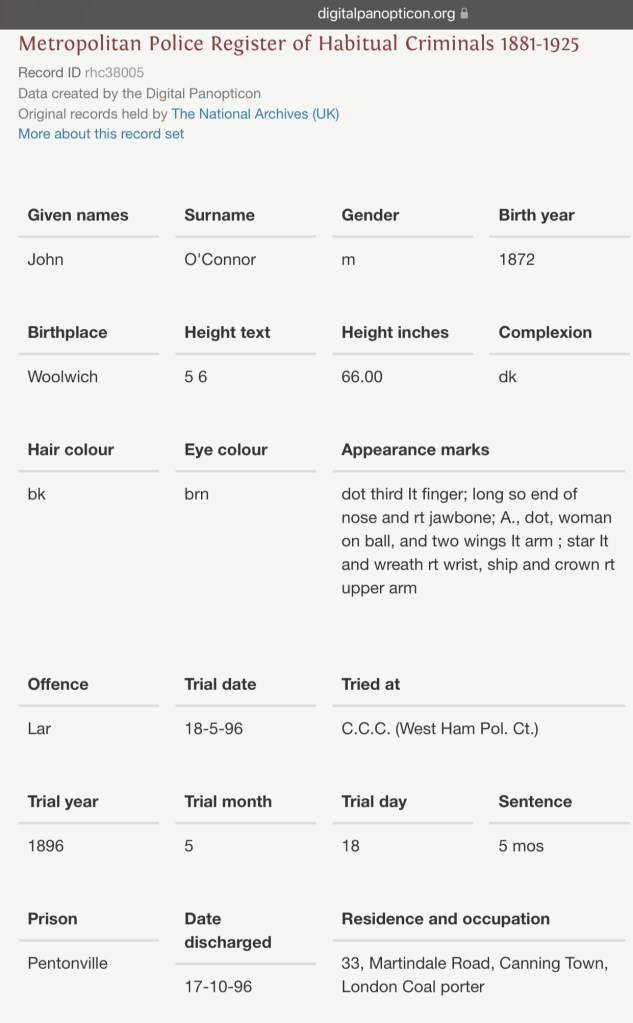Select the offence value Lar
This screenshot has height=1023, width=633.
[40, 729]
